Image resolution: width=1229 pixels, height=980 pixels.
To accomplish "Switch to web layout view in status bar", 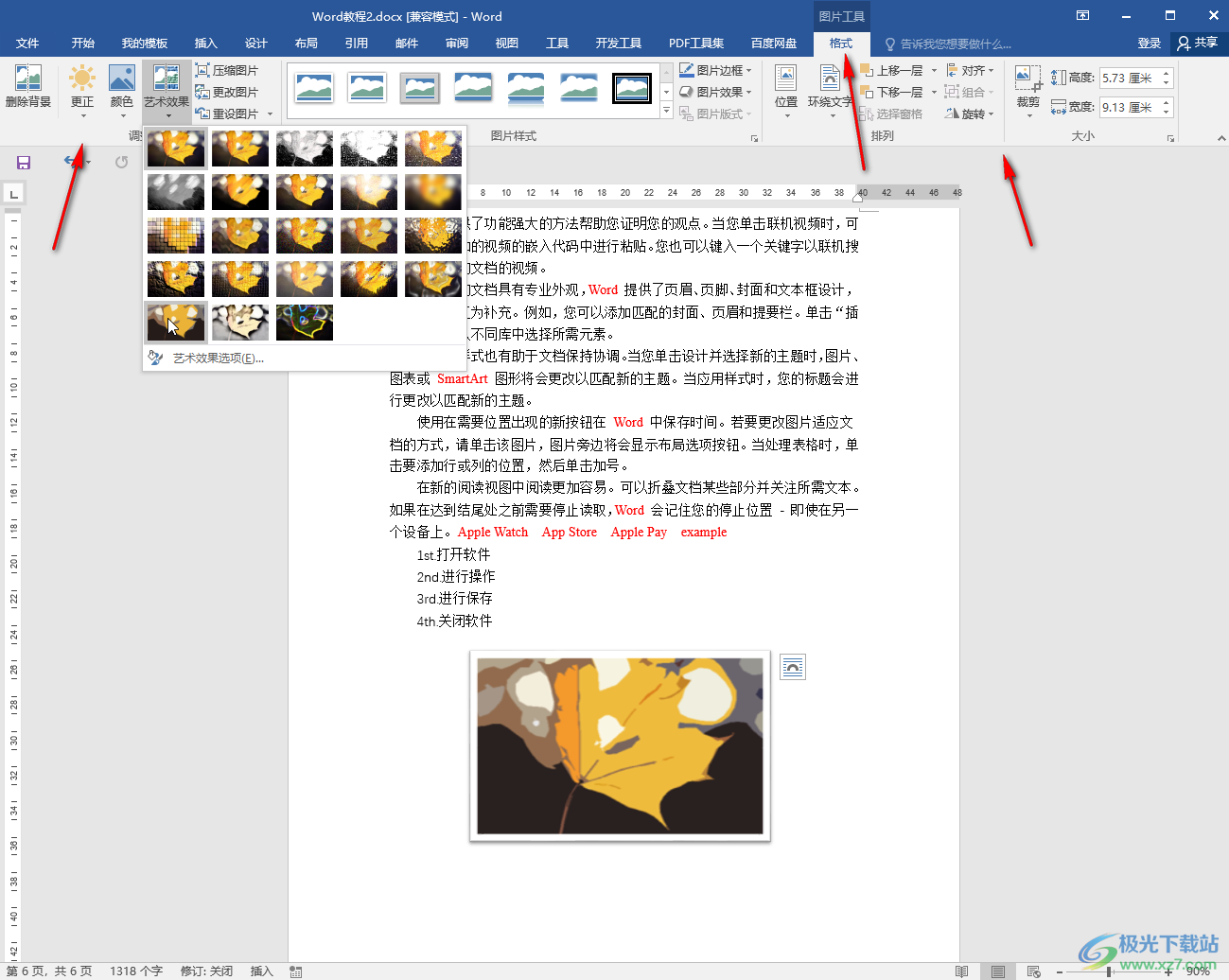I will click(x=1034, y=971).
